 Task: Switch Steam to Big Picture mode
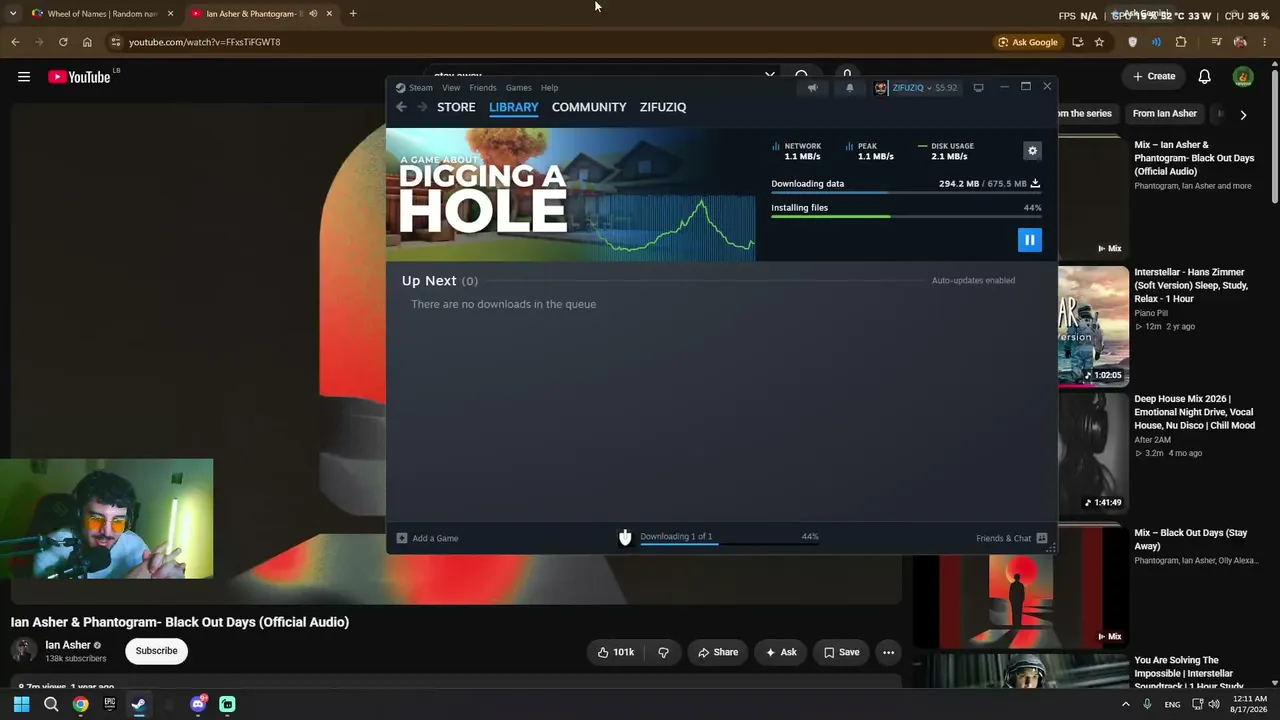pos(978,88)
